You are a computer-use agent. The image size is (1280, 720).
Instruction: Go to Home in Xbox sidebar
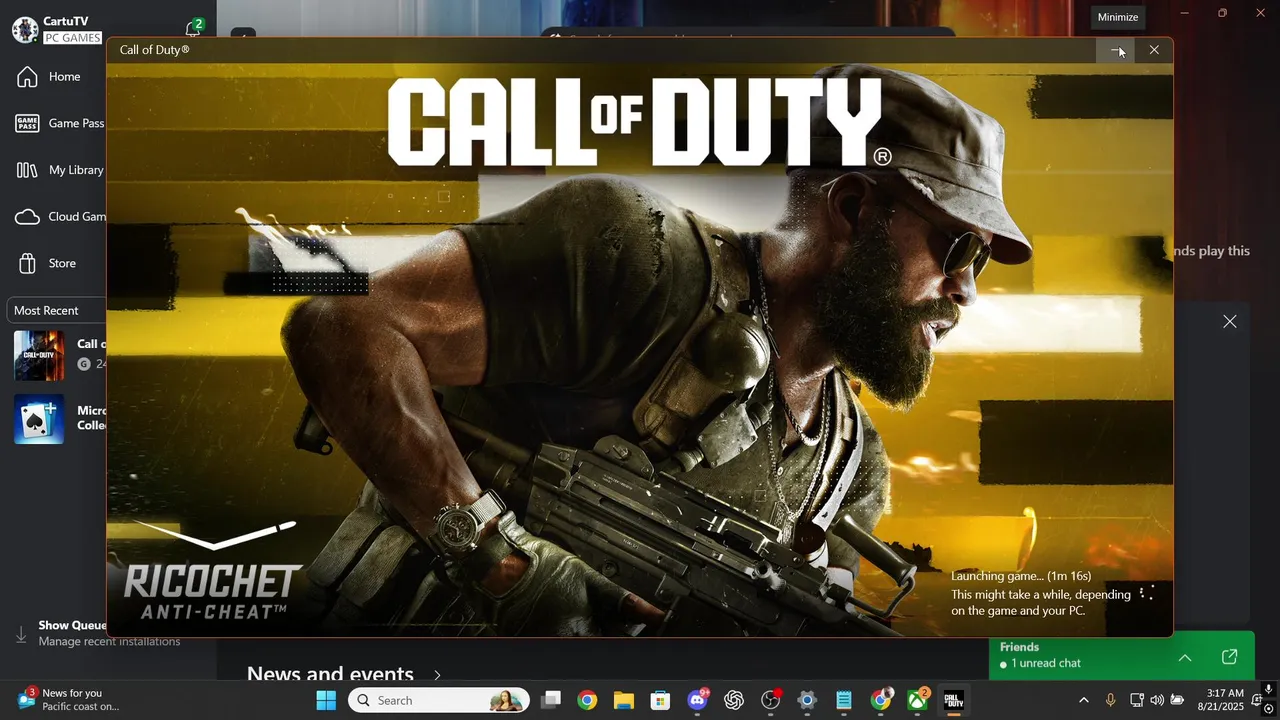(62, 77)
